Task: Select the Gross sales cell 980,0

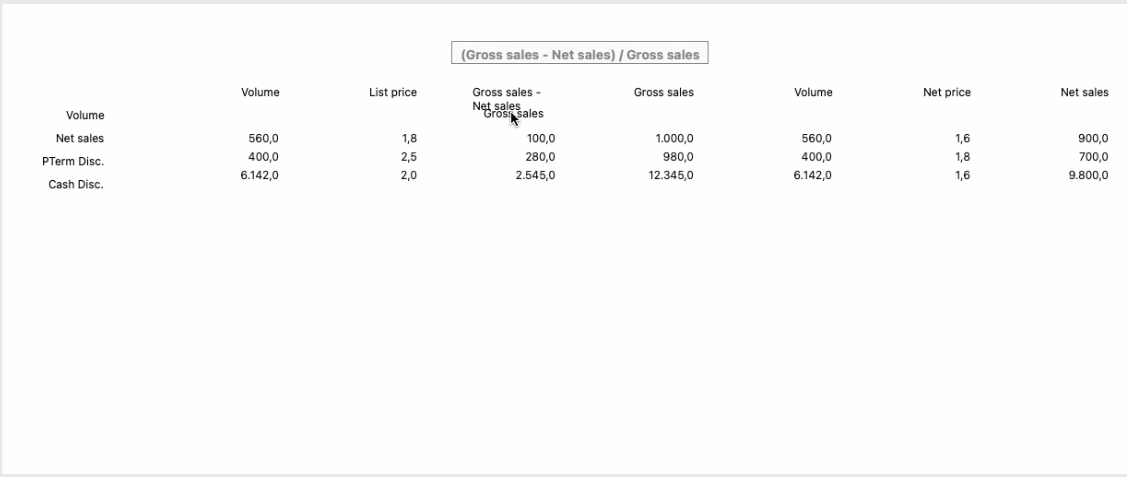Action: coord(678,157)
